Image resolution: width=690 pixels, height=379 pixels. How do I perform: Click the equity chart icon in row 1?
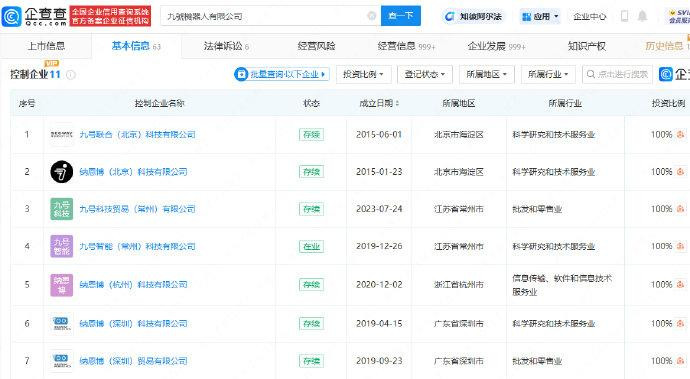[x=681, y=134]
